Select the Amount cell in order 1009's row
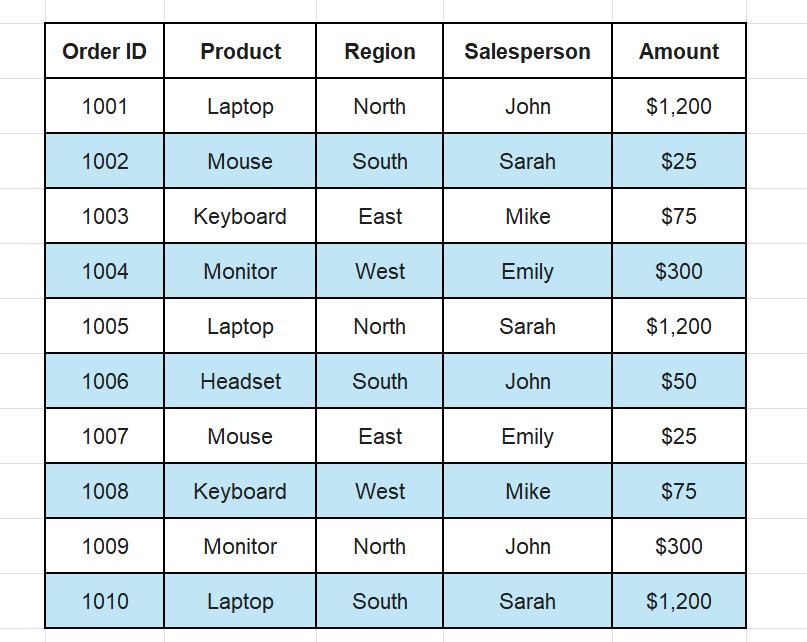The width and height of the screenshot is (807, 642). [x=679, y=547]
